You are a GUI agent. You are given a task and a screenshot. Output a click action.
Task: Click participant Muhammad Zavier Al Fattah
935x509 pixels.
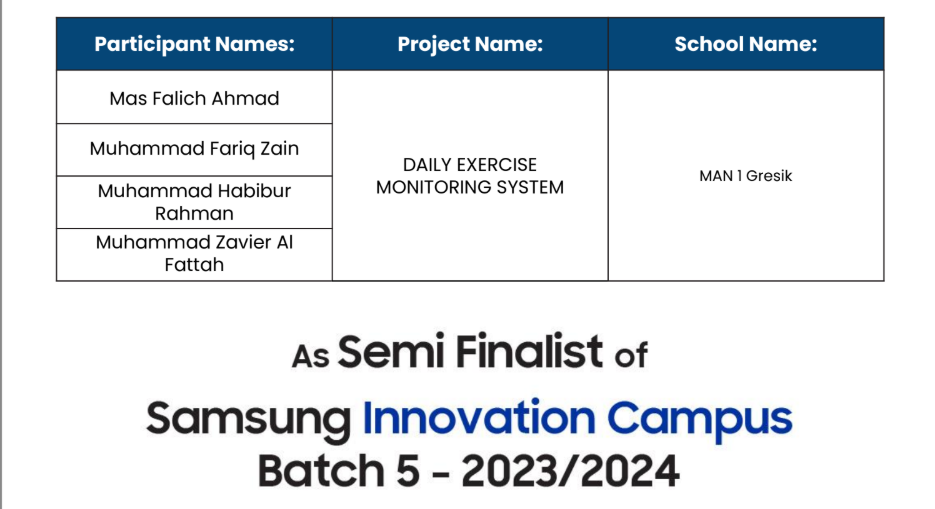click(194, 254)
